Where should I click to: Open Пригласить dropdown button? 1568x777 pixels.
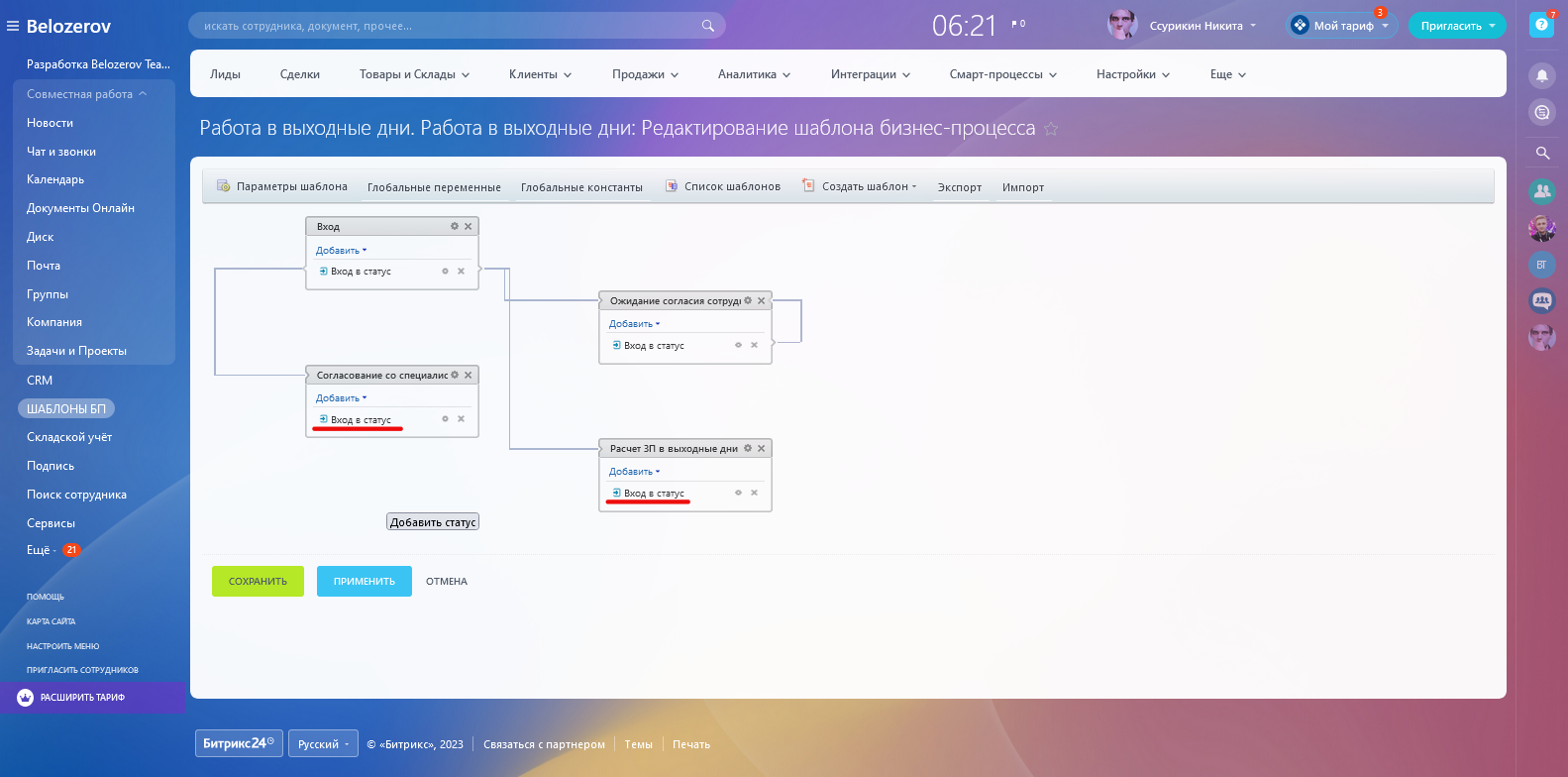click(x=1457, y=26)
